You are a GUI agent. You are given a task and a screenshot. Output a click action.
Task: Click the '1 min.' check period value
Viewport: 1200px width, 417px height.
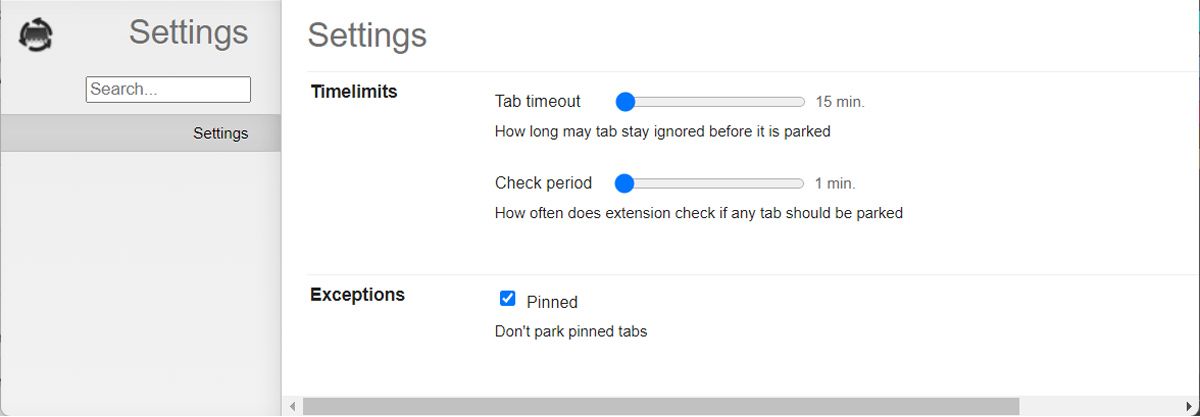click(x=835, y=184)
